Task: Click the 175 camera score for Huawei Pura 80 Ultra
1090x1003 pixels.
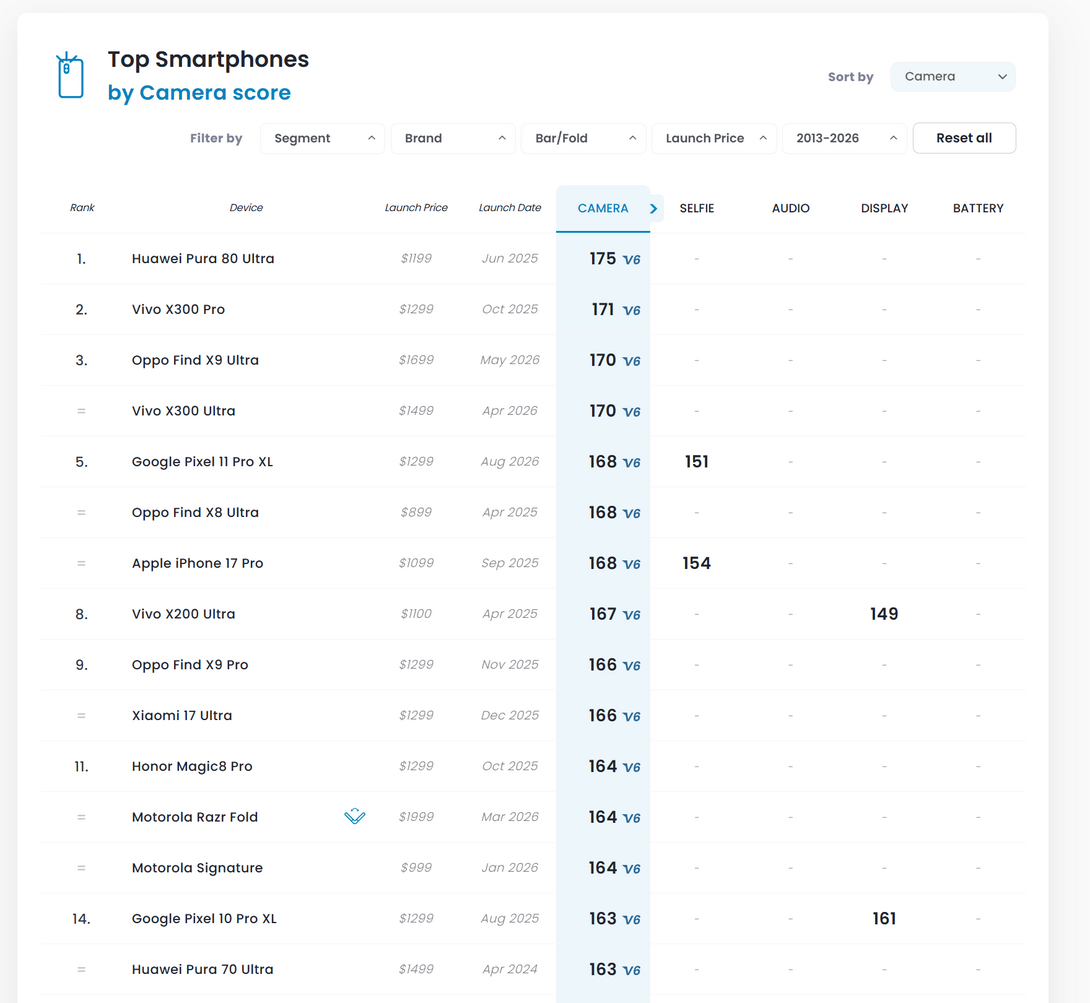Action: point(603,259)
